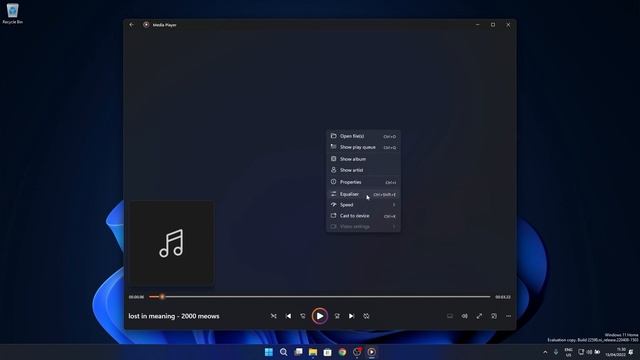Start playback with the Play button
Image resolution: width=640 pixels, height=360 pixels.
coord(320,316)
